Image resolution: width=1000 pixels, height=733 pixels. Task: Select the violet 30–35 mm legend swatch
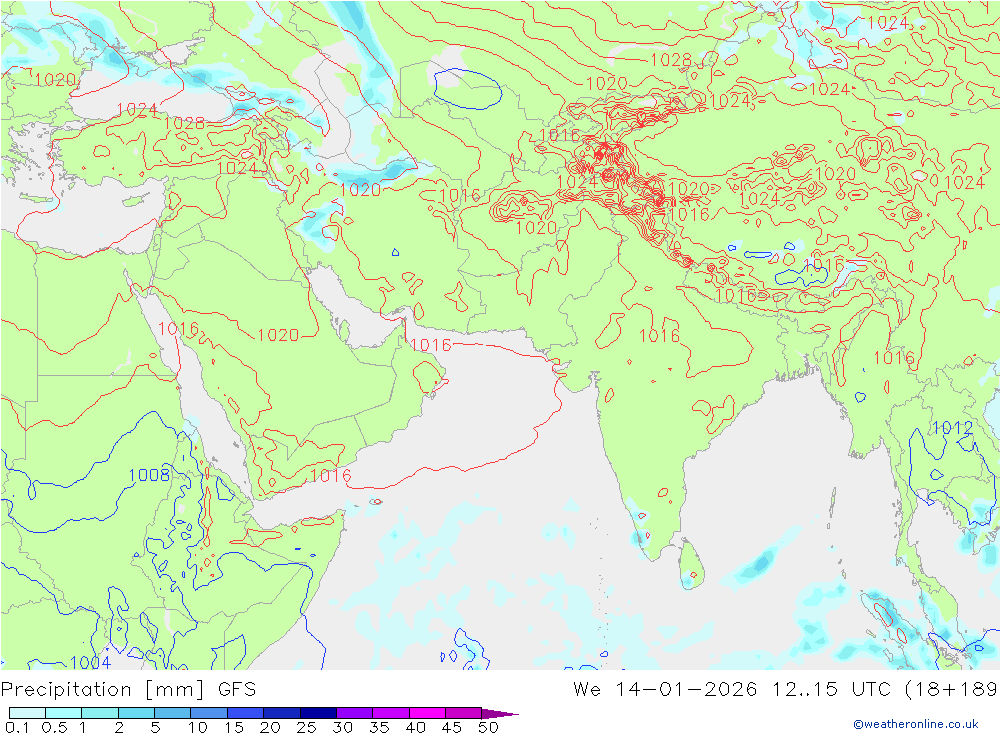tap(355, 713)
